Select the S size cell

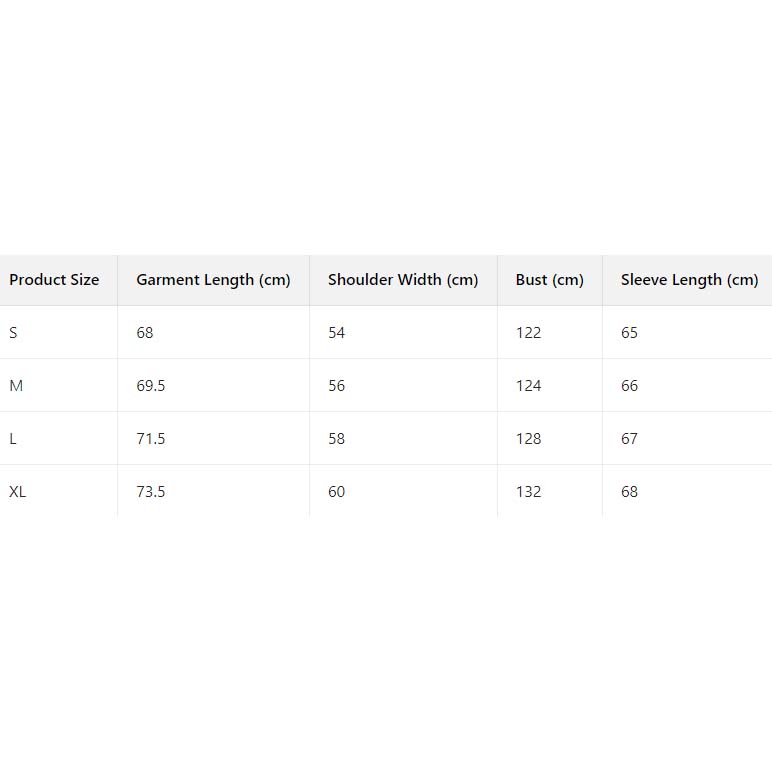[x=13, y=333]
